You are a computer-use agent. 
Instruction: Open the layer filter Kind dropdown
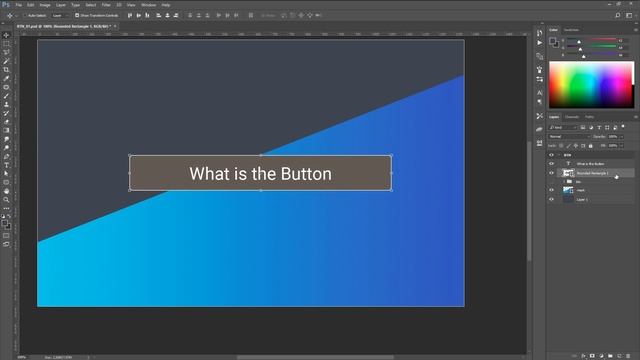[562, 127]
